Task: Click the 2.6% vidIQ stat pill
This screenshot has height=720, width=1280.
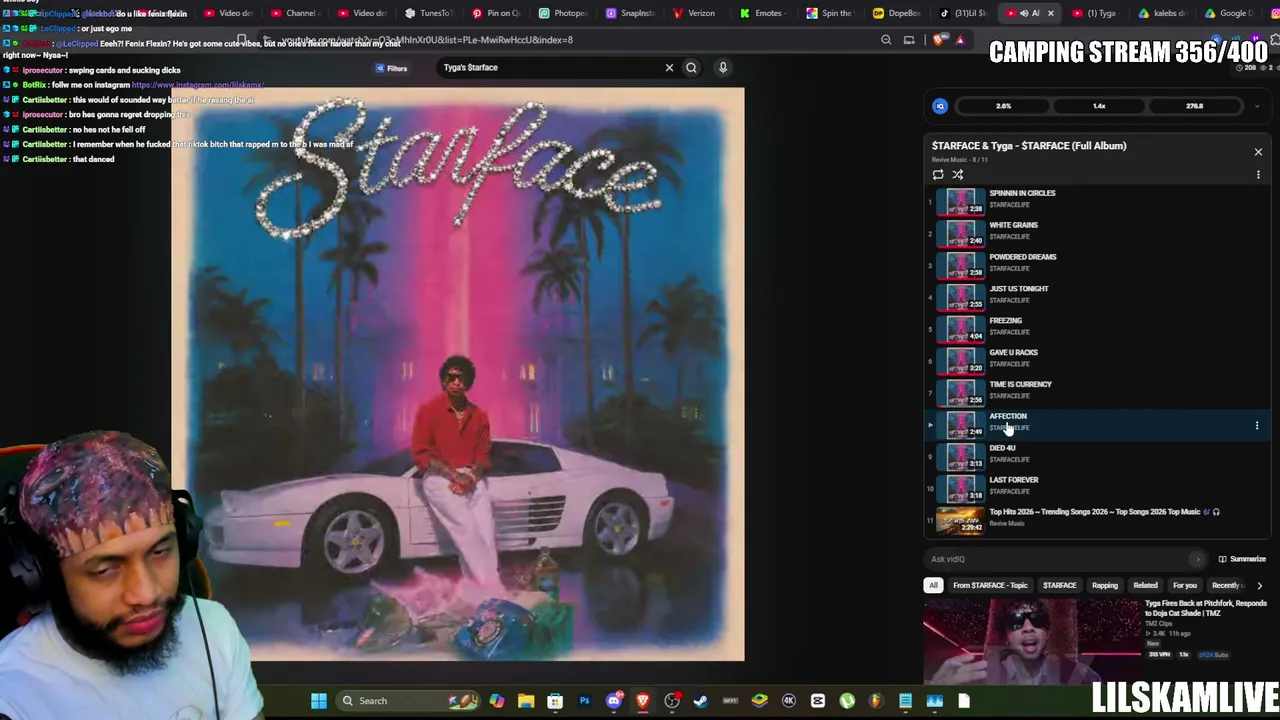Action: (x=1003, y=106)
